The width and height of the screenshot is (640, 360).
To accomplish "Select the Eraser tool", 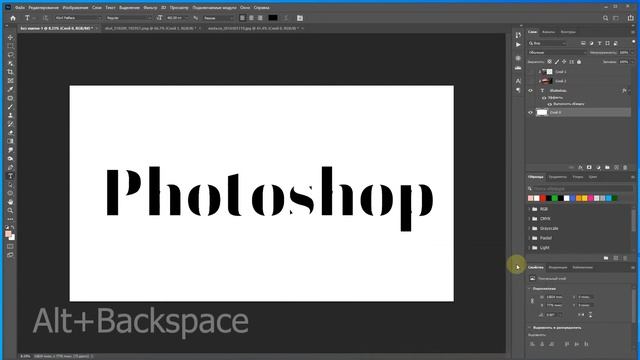I will (10, 133).
